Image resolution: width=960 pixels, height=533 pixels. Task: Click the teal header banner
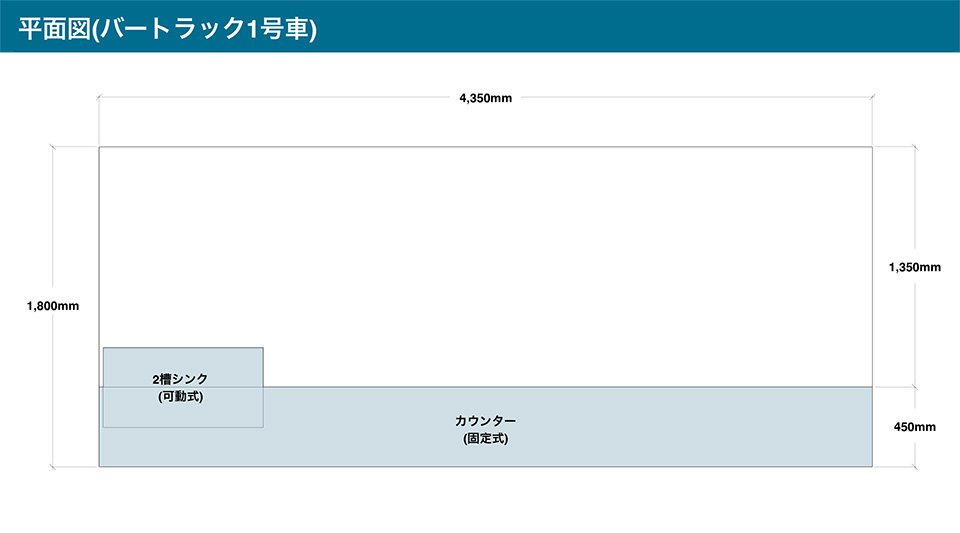(480, 26)
